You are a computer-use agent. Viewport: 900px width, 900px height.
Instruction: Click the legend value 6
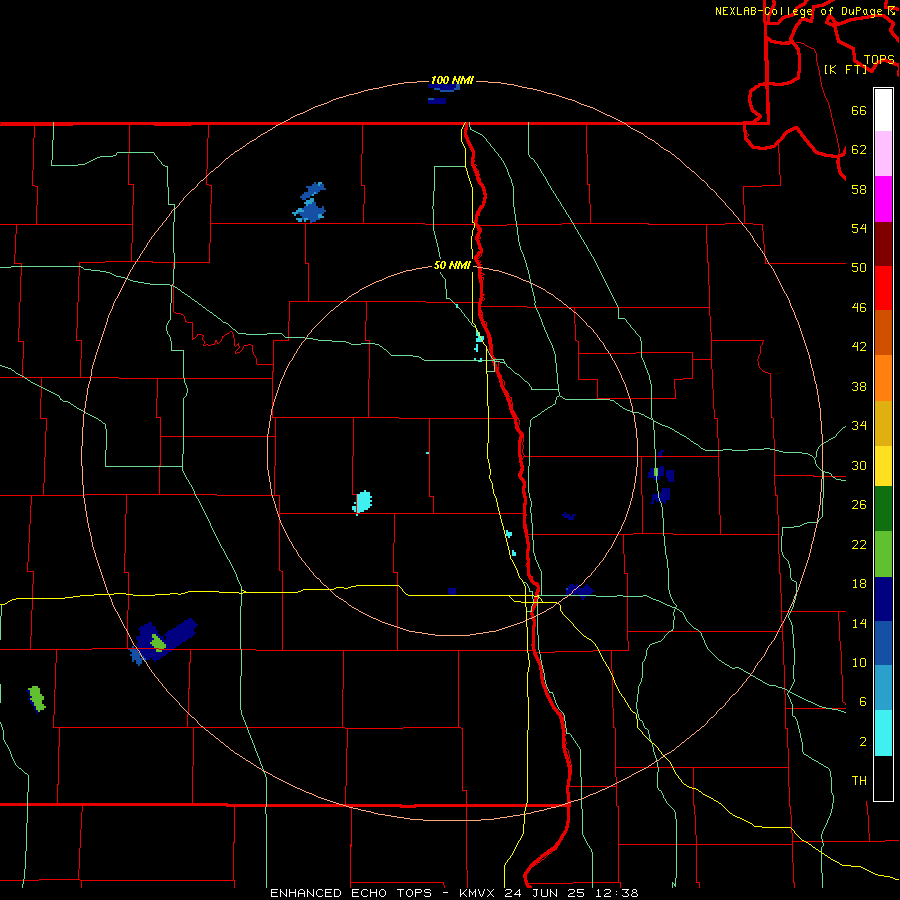pyautogui.click(x=863, y=702)
